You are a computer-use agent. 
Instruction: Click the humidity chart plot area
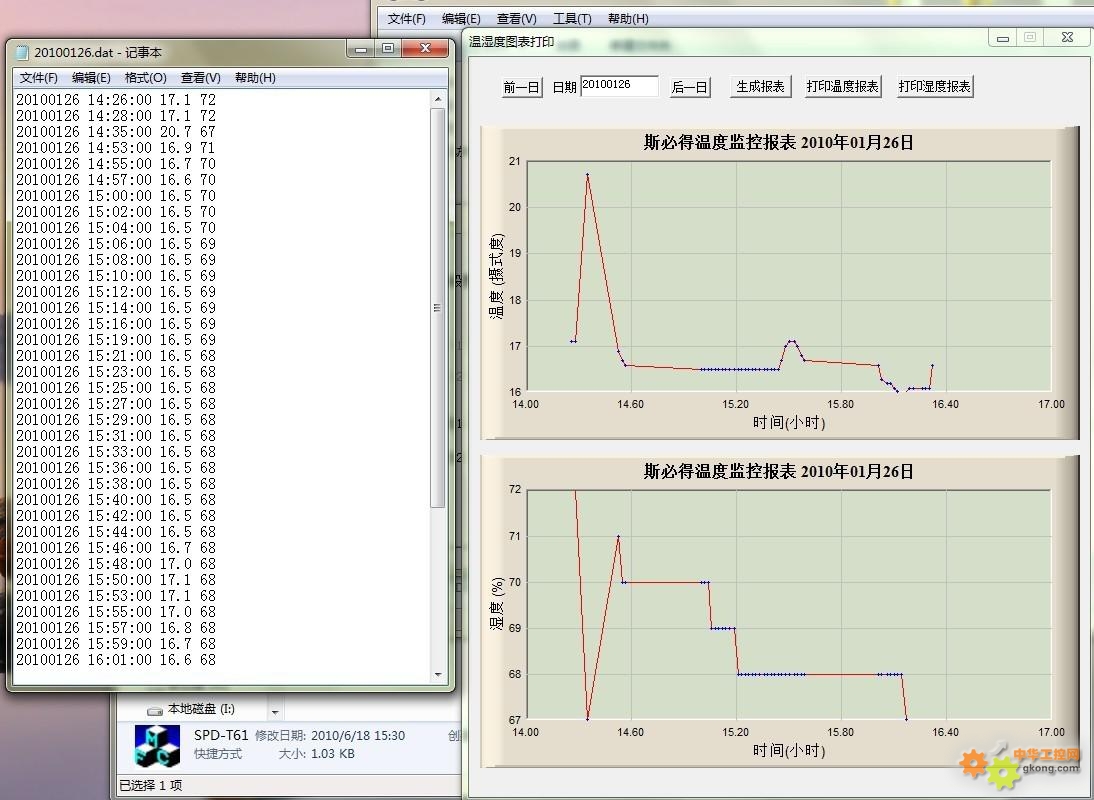788,605
